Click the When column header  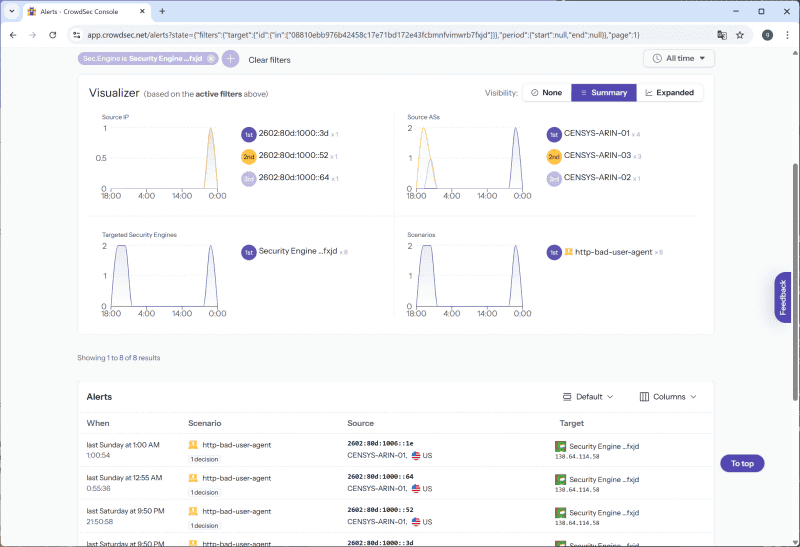98,423
